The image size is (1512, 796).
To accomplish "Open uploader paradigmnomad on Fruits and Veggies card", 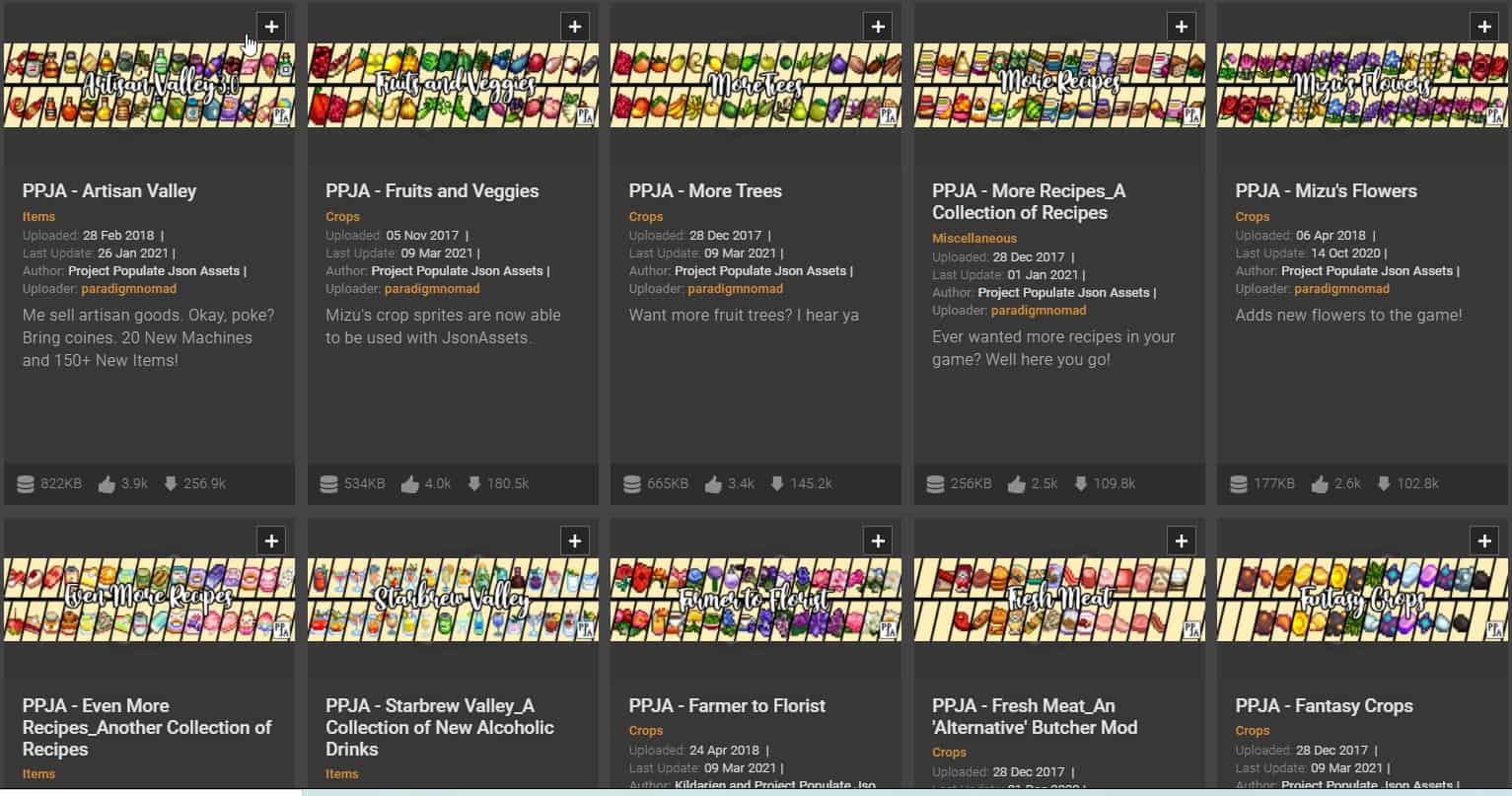I will tap(432, 289).
